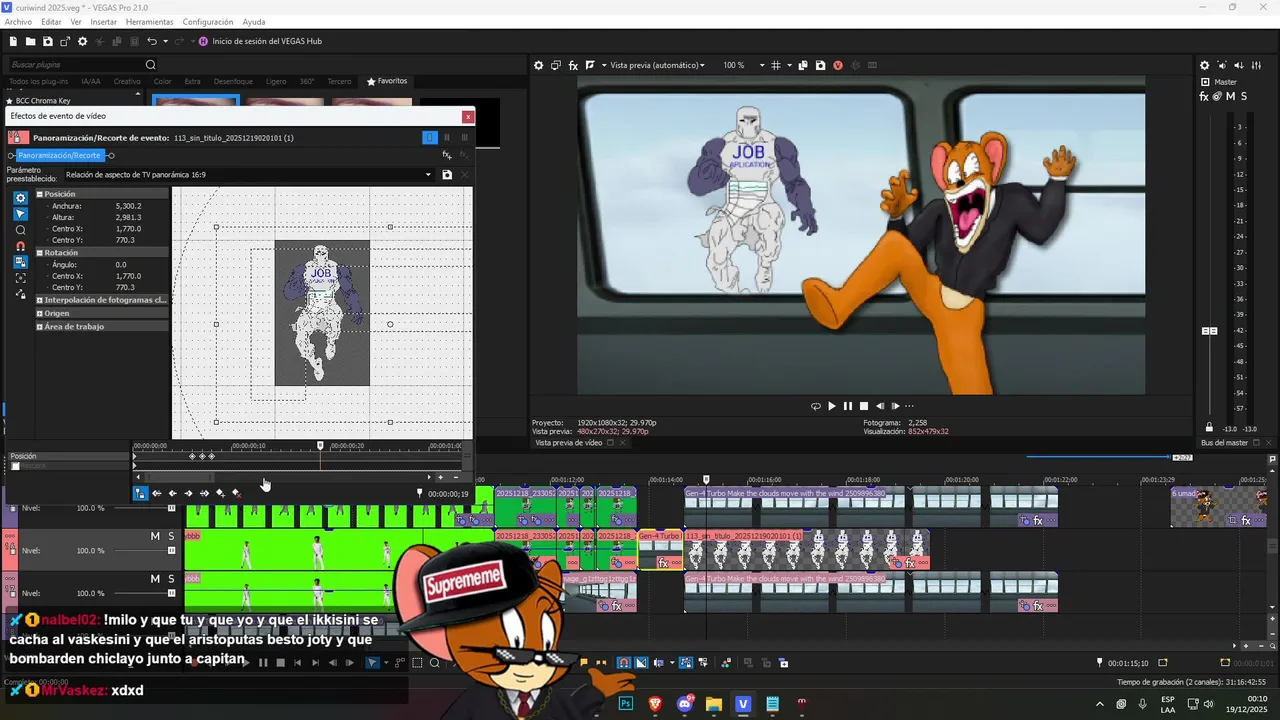The image size is (1280, 720).
Task: Toggle external monitor preview
Action: [x=556, y=65]
